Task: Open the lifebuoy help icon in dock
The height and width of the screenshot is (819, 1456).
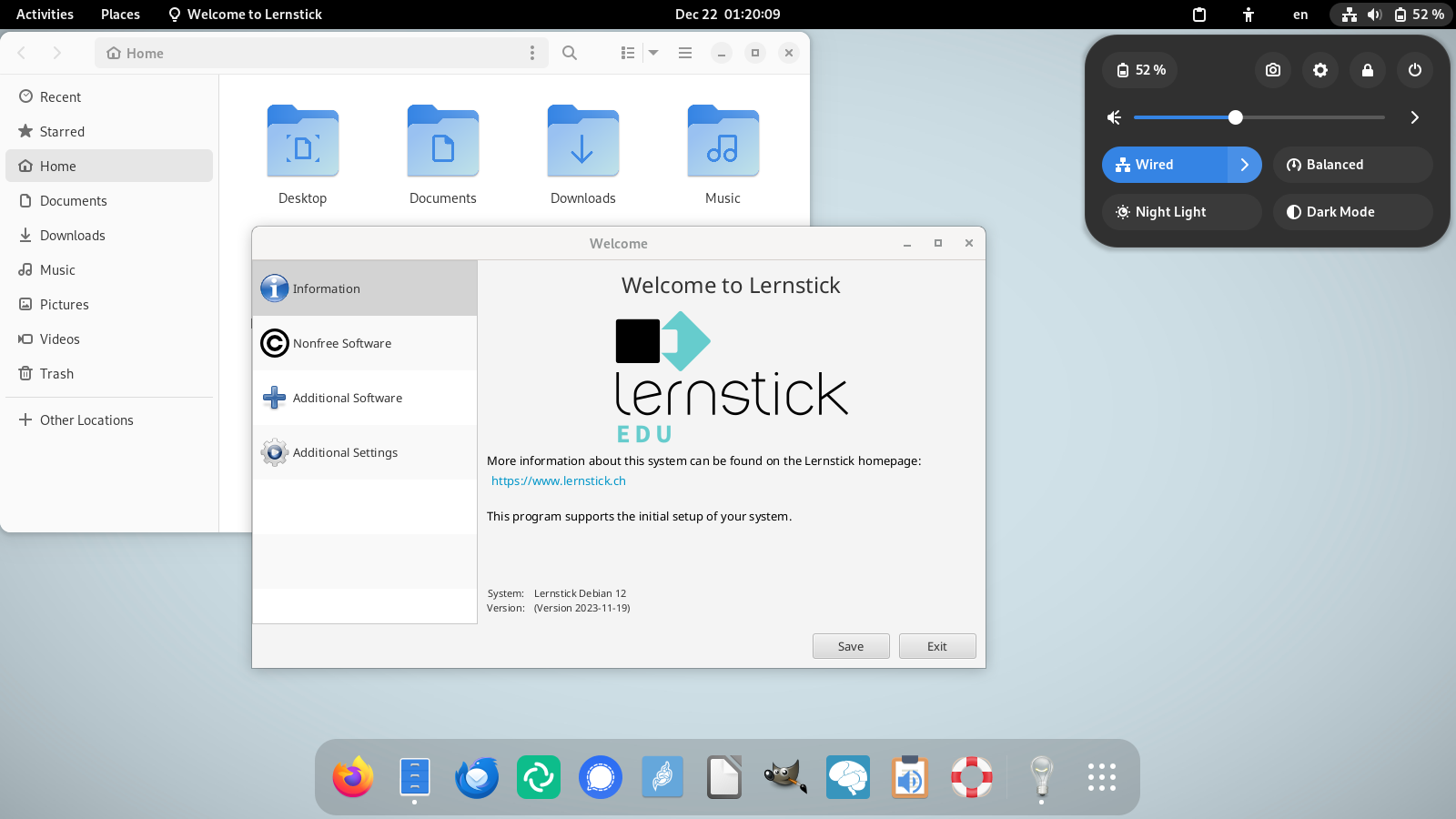Action: click(x=972, y=777)
